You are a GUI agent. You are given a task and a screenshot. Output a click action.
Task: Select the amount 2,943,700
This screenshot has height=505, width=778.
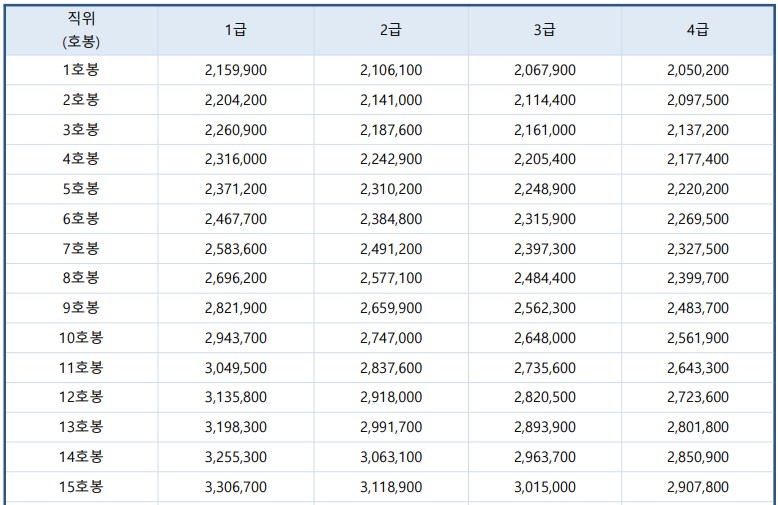[x=236, y=338]
